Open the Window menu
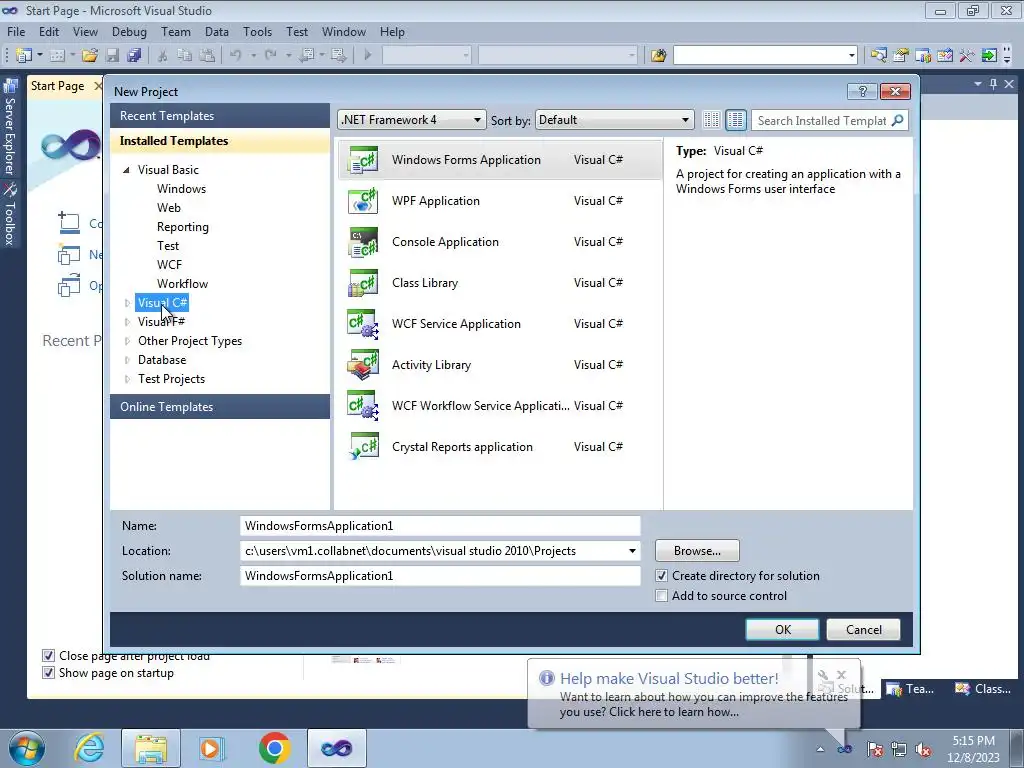The width and height of the screenshot is (1024, 768). [344, 31]
